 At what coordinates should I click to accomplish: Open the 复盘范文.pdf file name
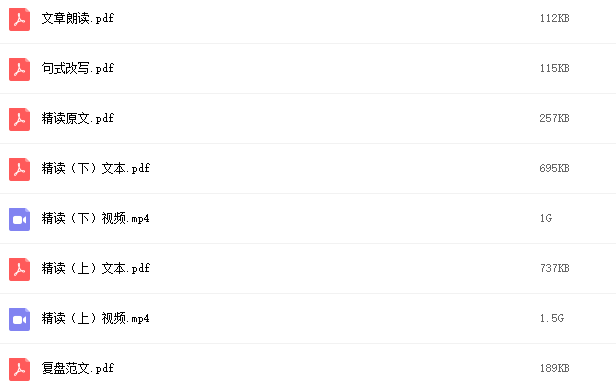pos(78,368)
